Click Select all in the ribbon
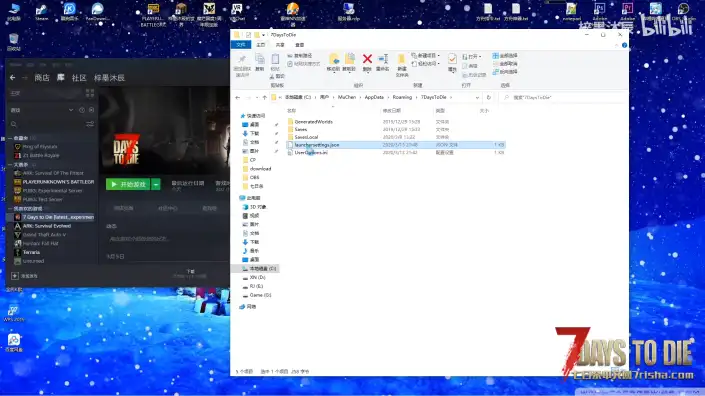The width and height of the screenshot is (705, 396). (x=505, y=56)
